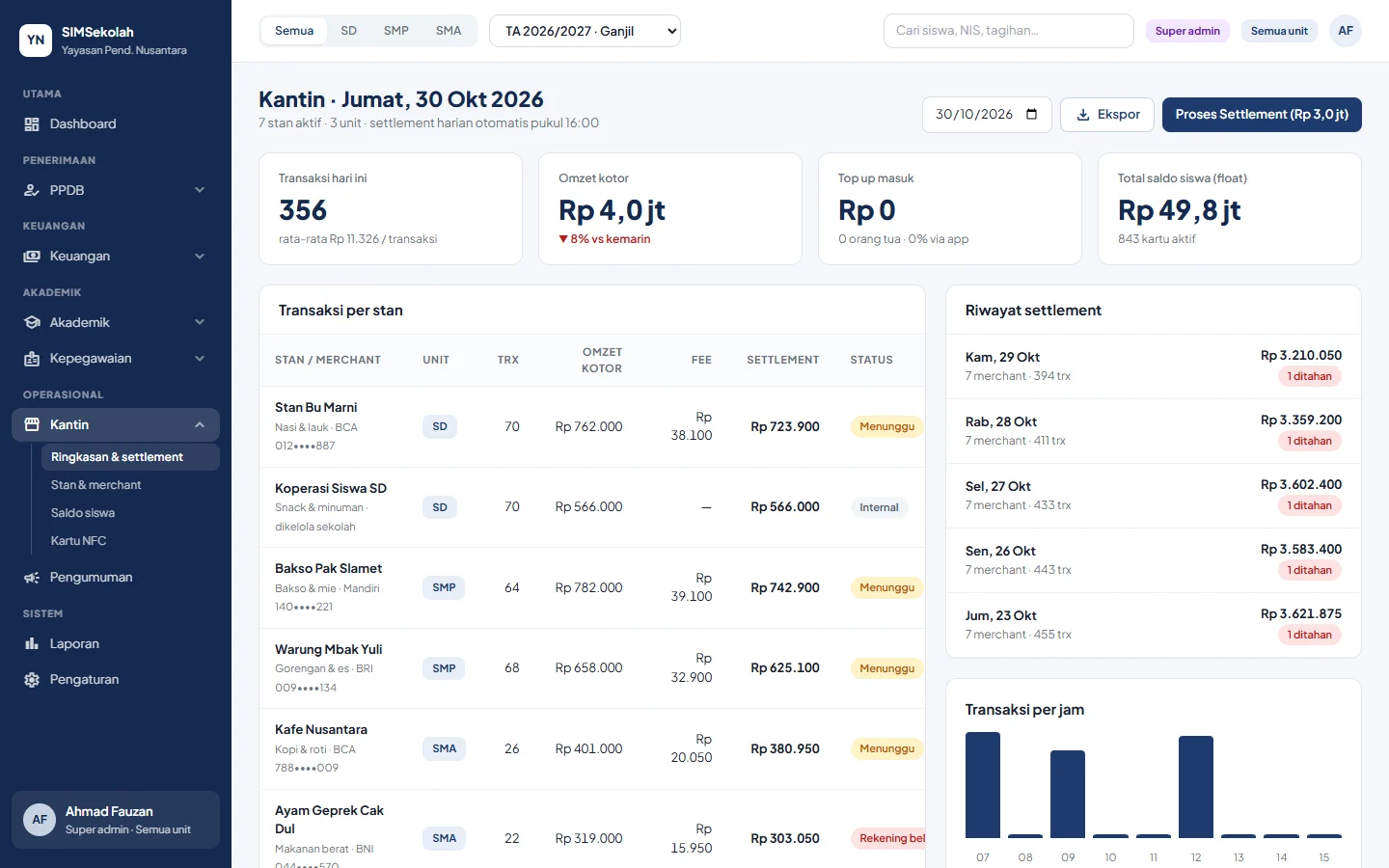Click the Ekspor button
This screenshot has height=868, width=1389.
tap(1107, 115)
